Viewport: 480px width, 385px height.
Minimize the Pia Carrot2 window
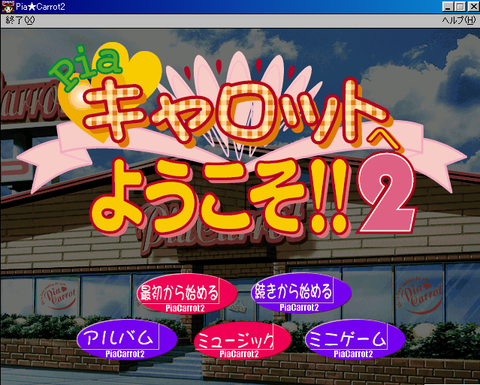tap(448, 7)
